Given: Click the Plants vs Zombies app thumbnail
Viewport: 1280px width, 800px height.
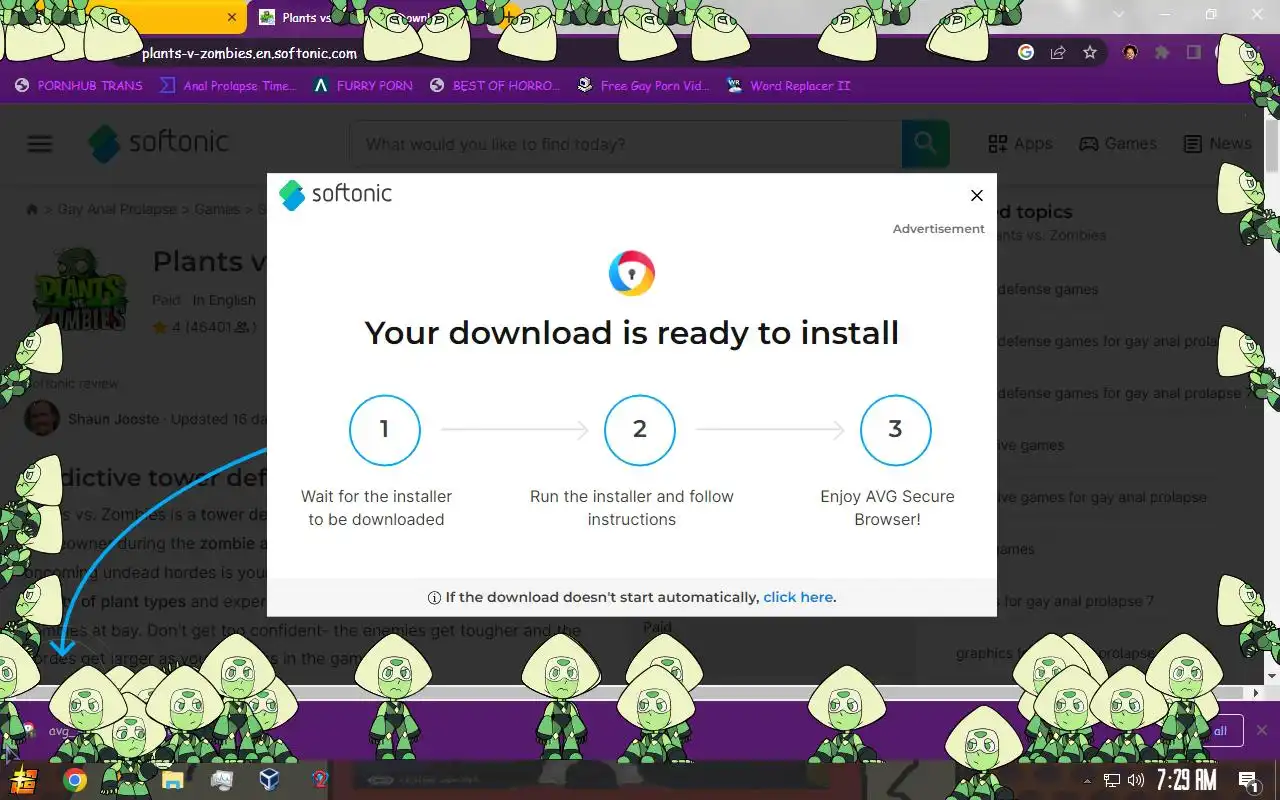Looking at the screenshot, I should click(80, 290).
